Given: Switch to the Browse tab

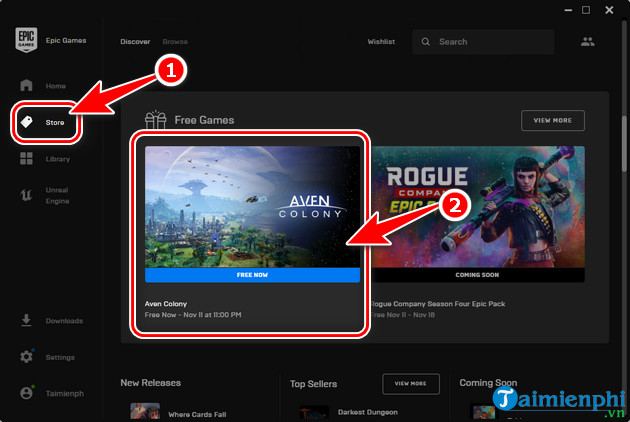Looking at the screenshot, I should tap(175, 41).
